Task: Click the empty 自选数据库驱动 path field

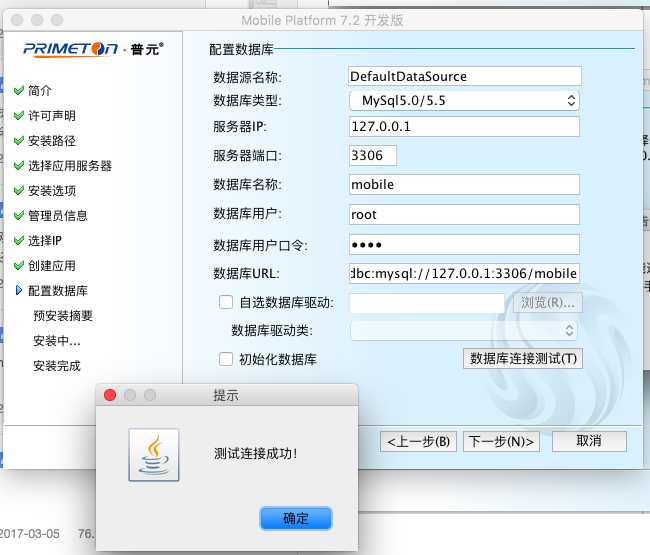Action: [x=427, y=303]
